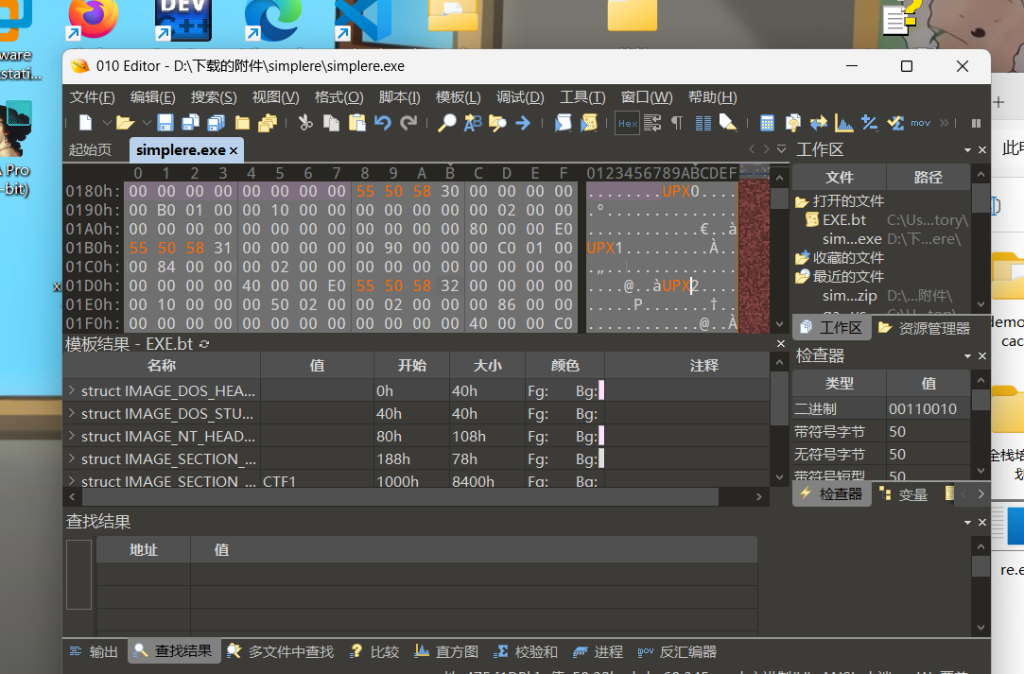Open Find in Files icon
1024x674 pixels.
[x=498, y=123]
